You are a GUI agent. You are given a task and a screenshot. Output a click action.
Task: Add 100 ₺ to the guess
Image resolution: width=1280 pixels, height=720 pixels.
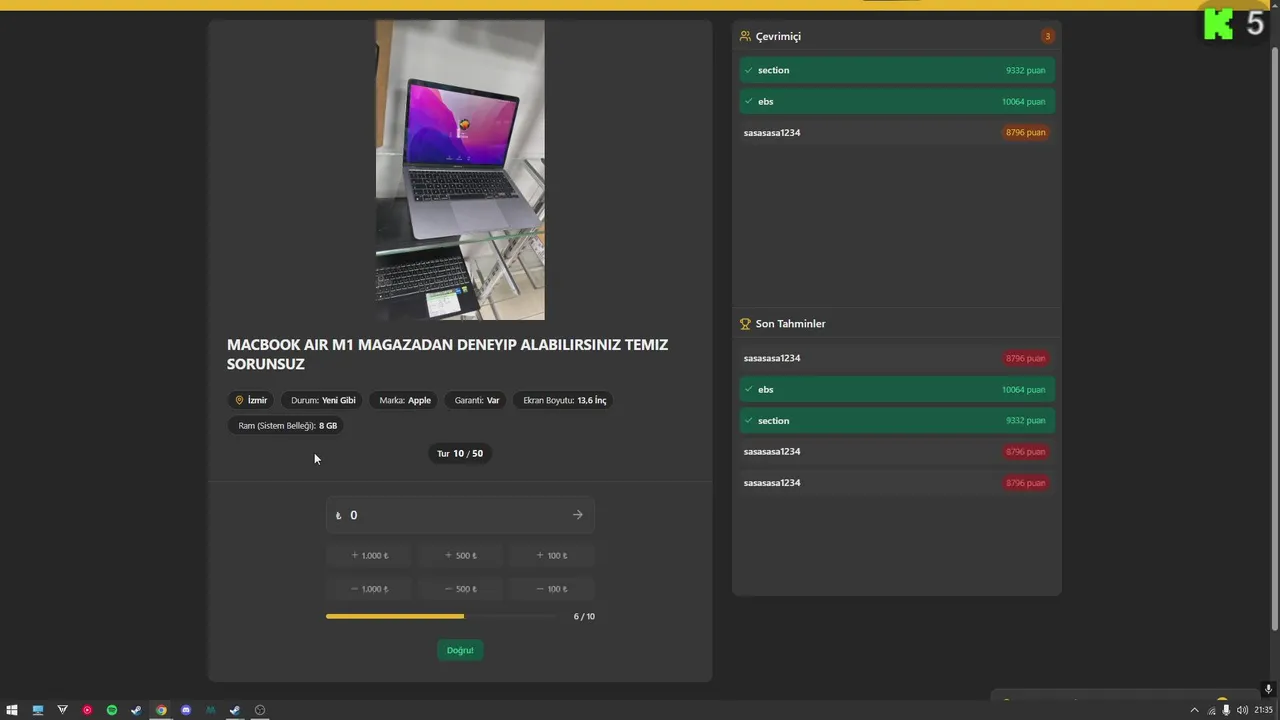(552, 555)
